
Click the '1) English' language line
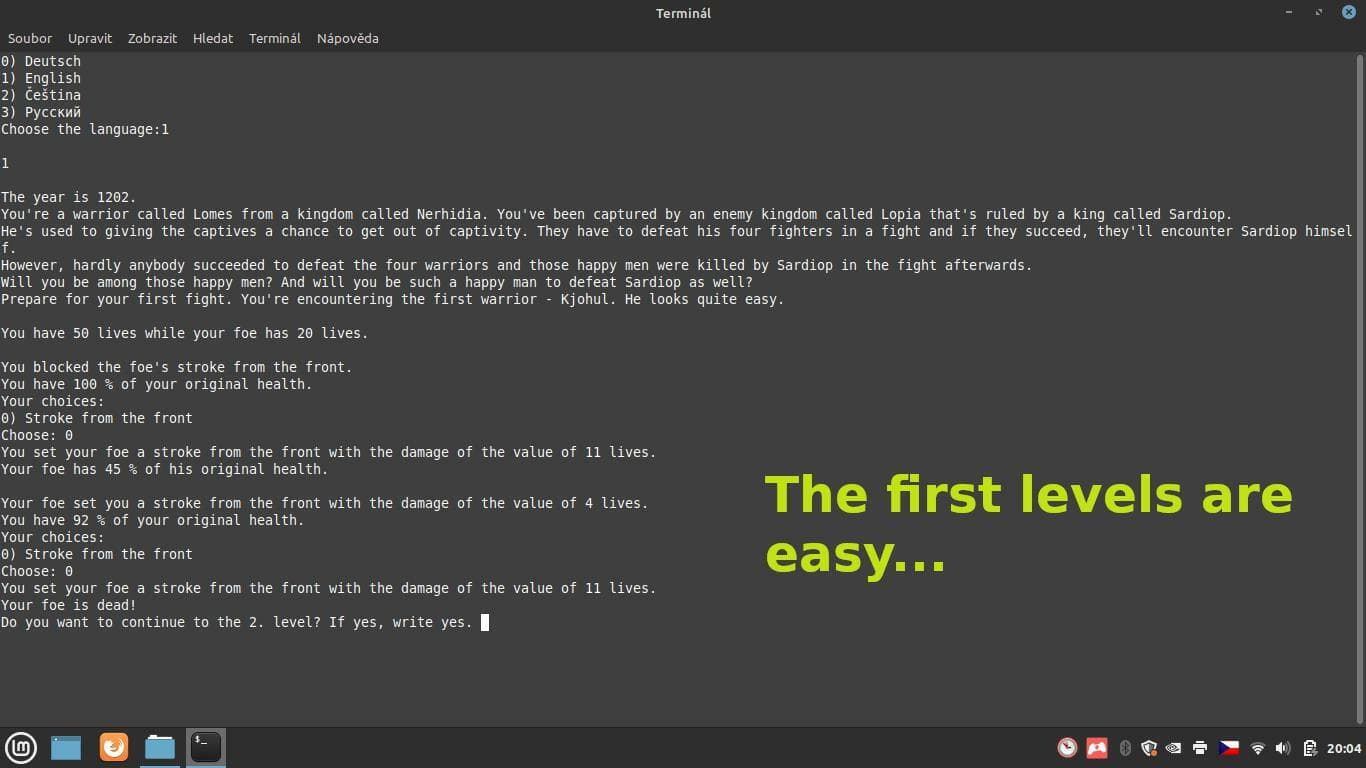pos(41,78)
